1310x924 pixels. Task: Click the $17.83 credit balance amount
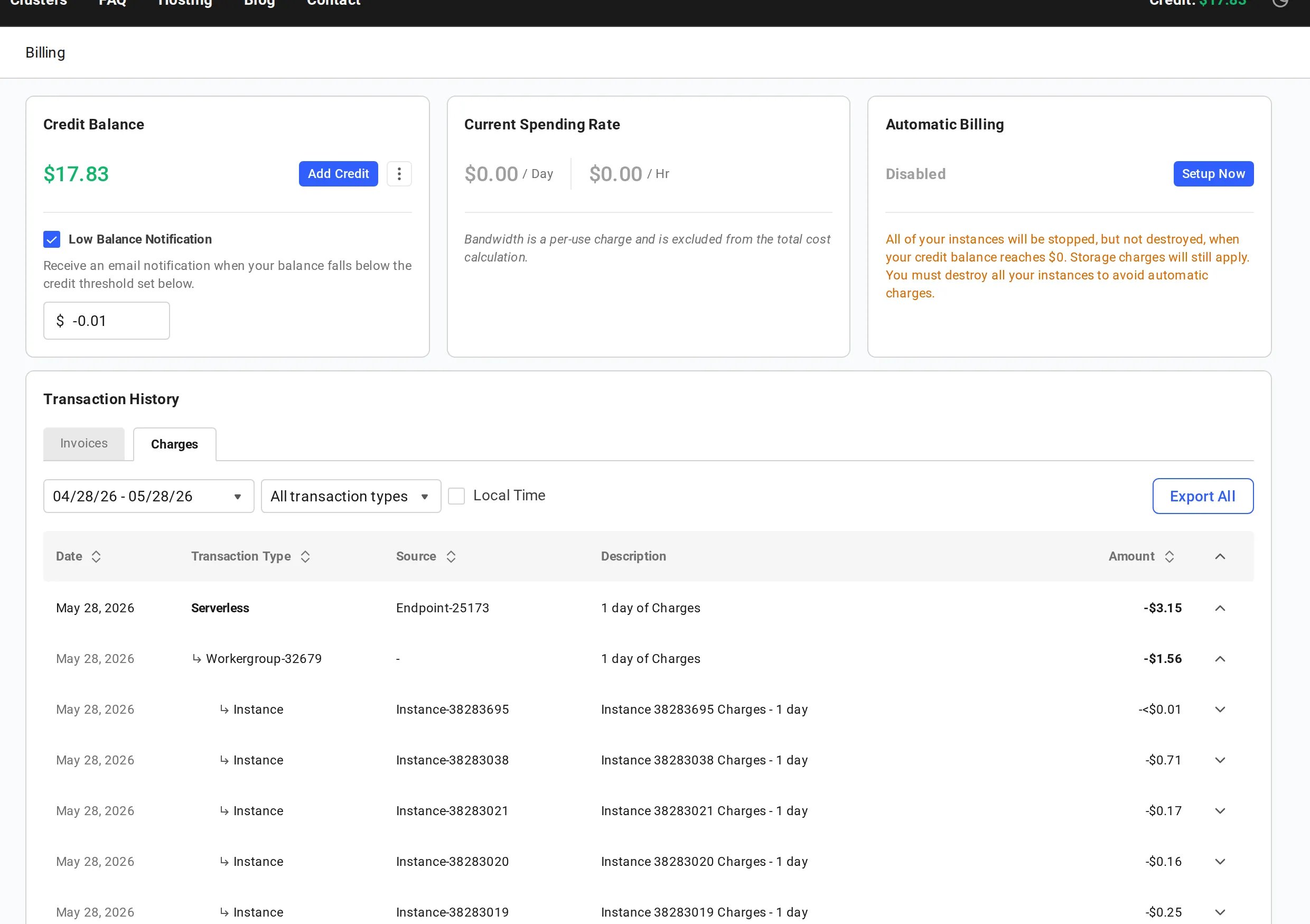point(76,173)
